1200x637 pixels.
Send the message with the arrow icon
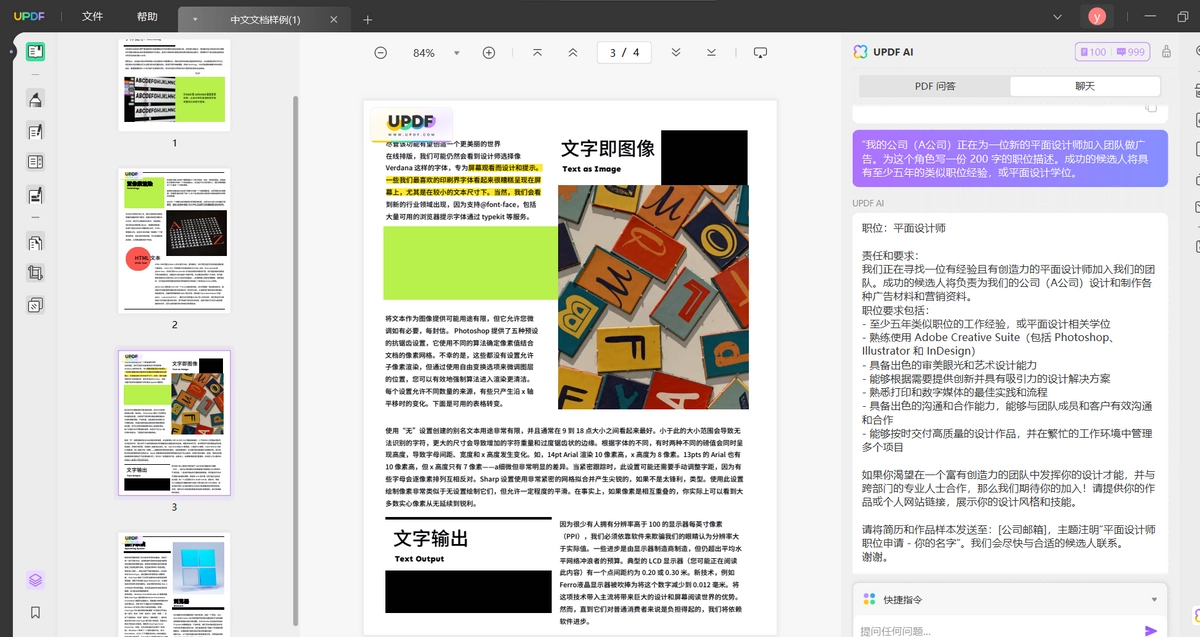click(x=1151, y=630)
